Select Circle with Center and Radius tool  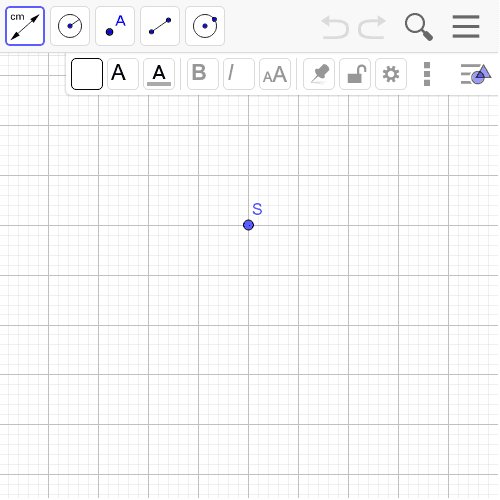pyautogui.click(x=70, y=26)
